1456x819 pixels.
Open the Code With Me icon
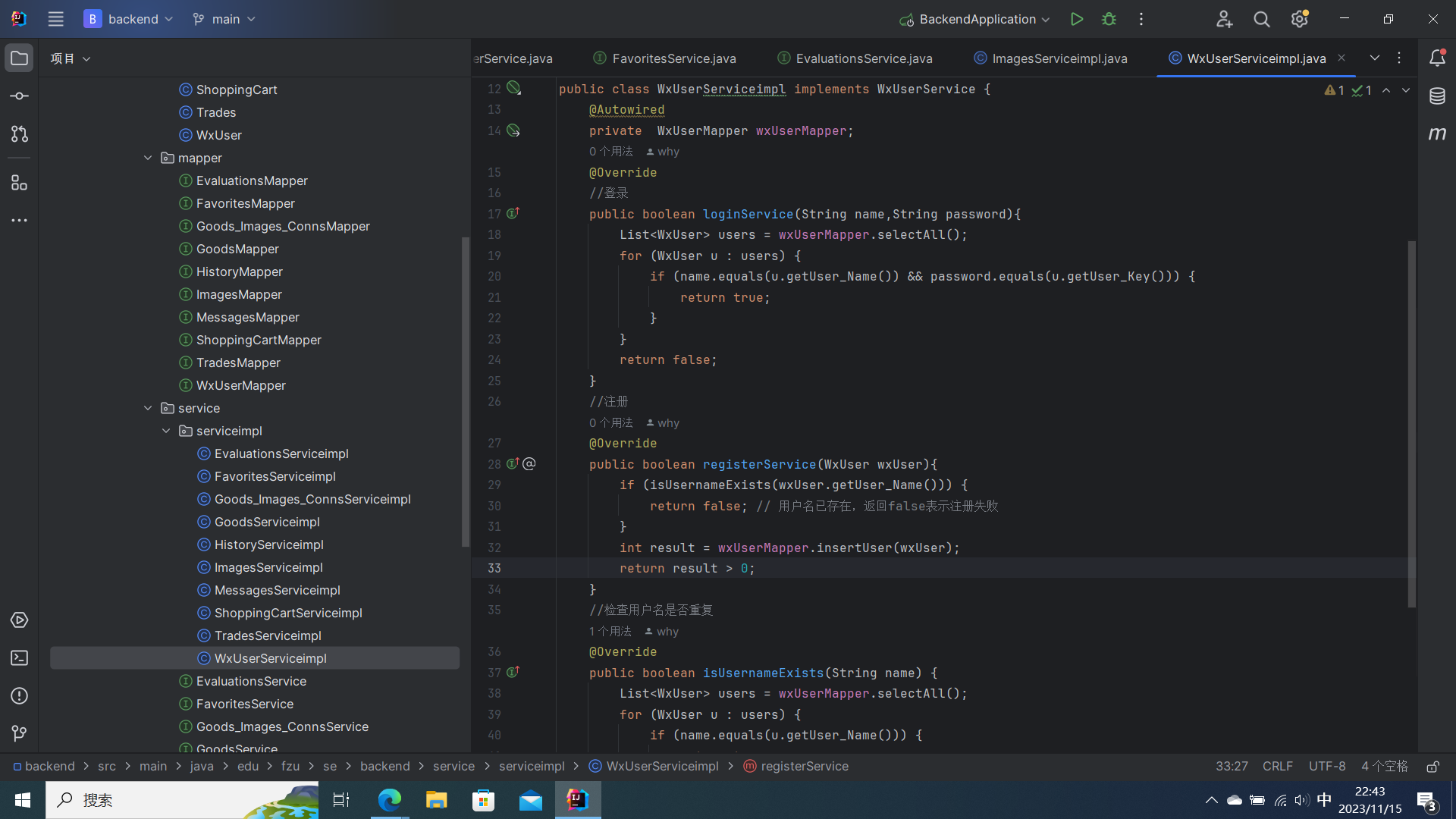pyautogui.click(x=1224, y=19)
